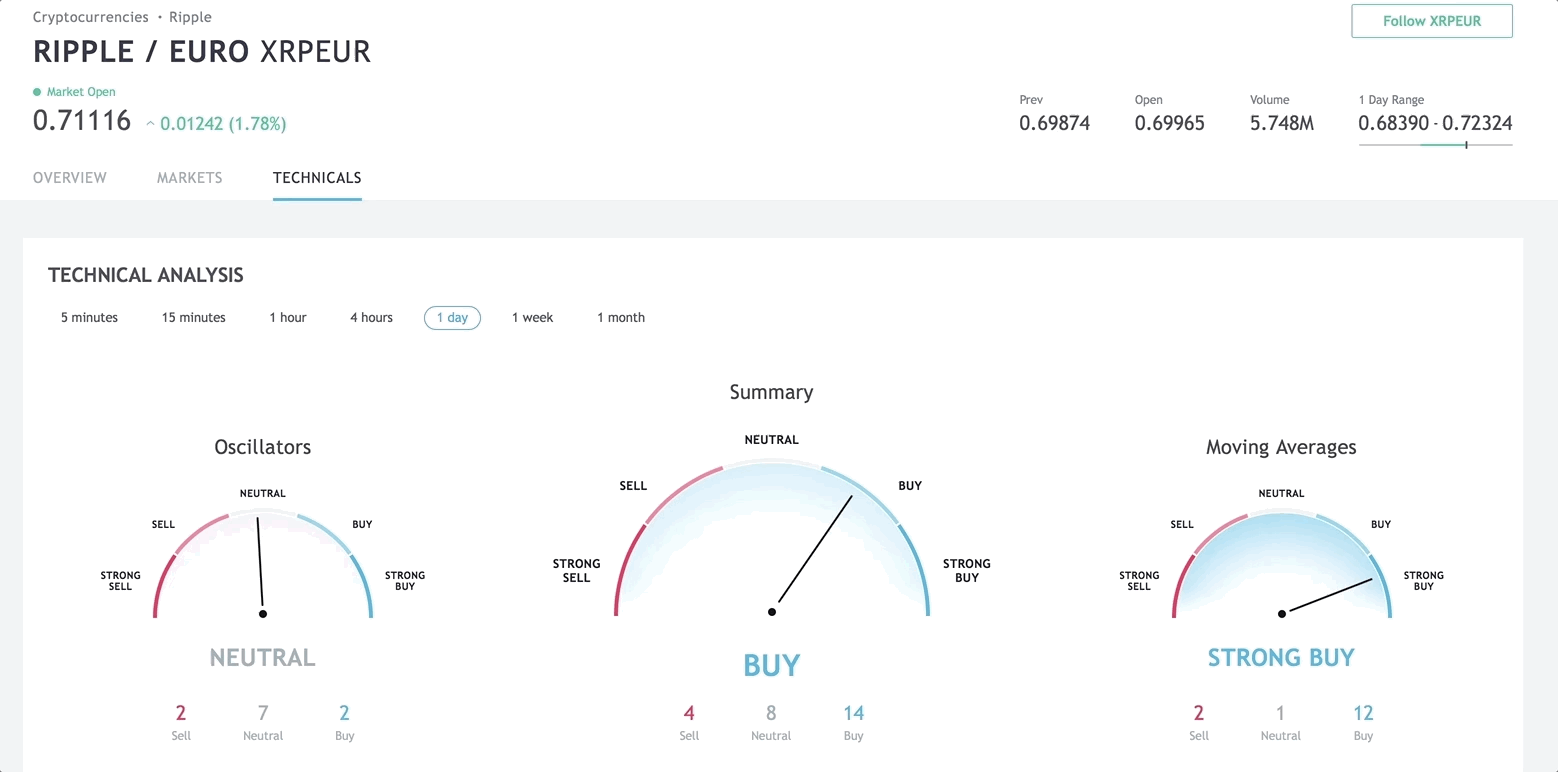The width and height of the screenshot is (1558, 772).
Task: Click the Moving Averages Buy count 12
Action: pos(1363,713)
